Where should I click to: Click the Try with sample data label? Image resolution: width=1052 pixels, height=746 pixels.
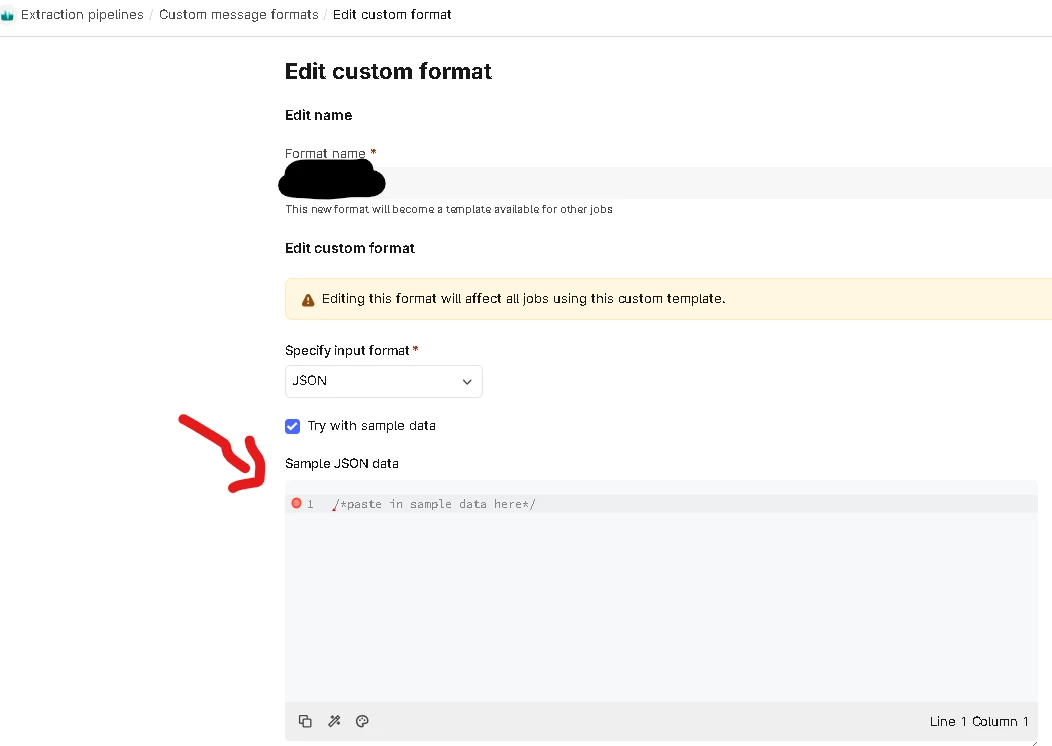371,426
